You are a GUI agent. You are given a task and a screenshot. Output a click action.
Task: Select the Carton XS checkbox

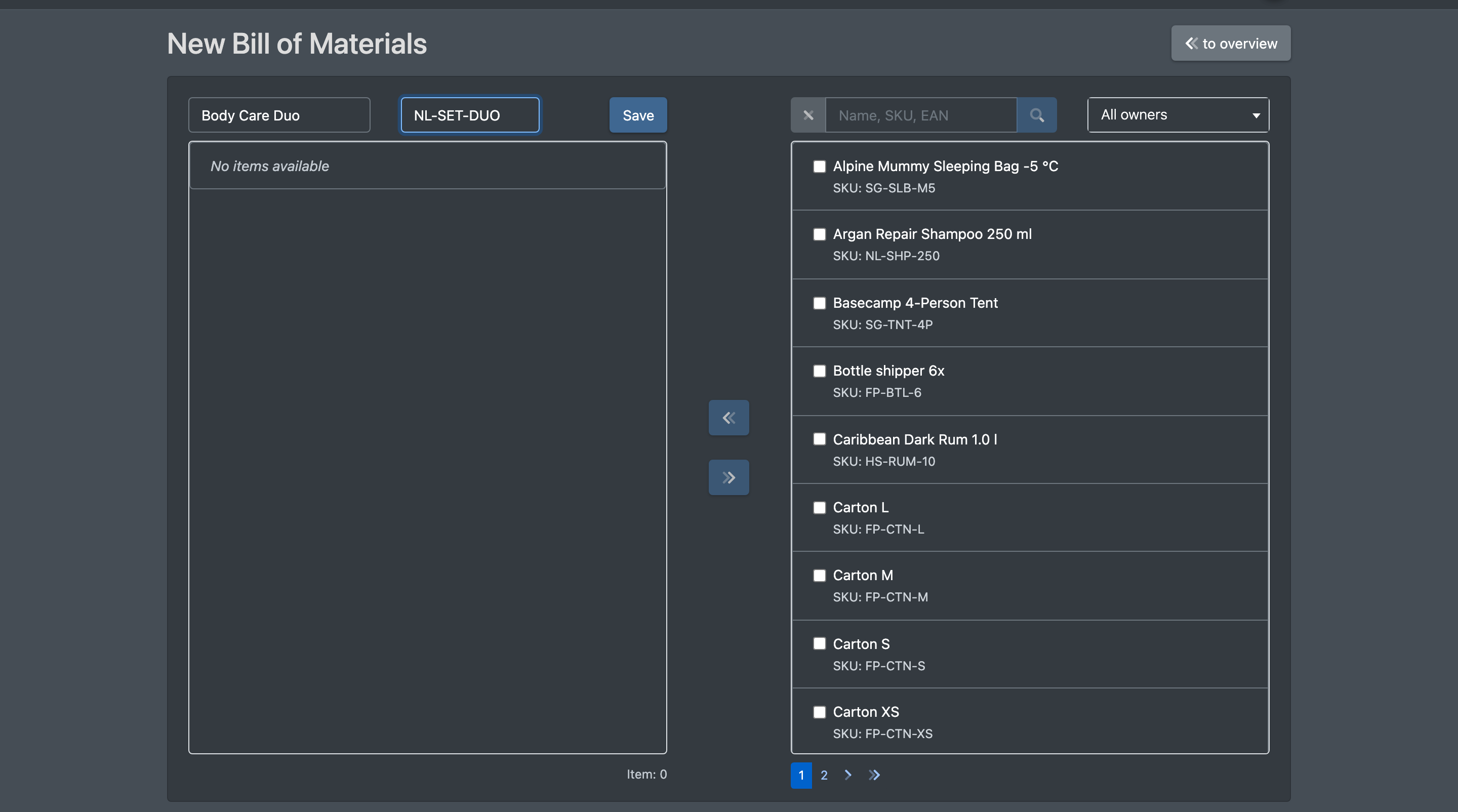[820, 712]
